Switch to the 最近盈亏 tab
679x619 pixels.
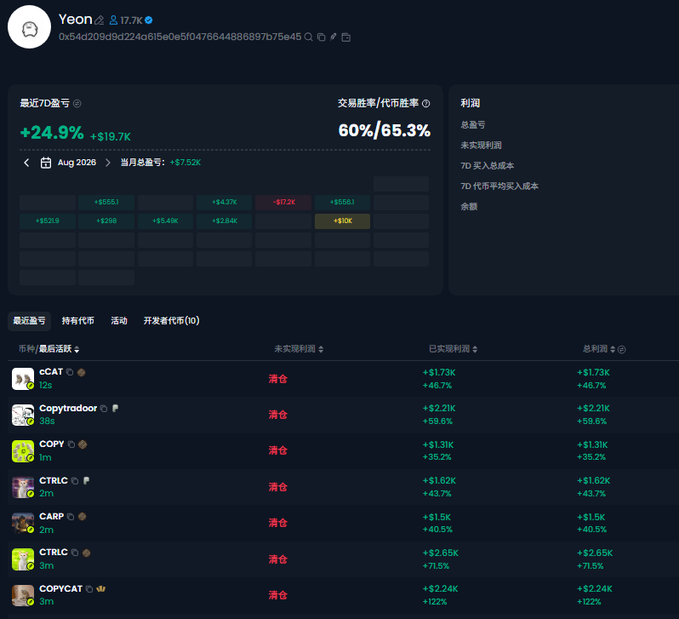point(29,321)
